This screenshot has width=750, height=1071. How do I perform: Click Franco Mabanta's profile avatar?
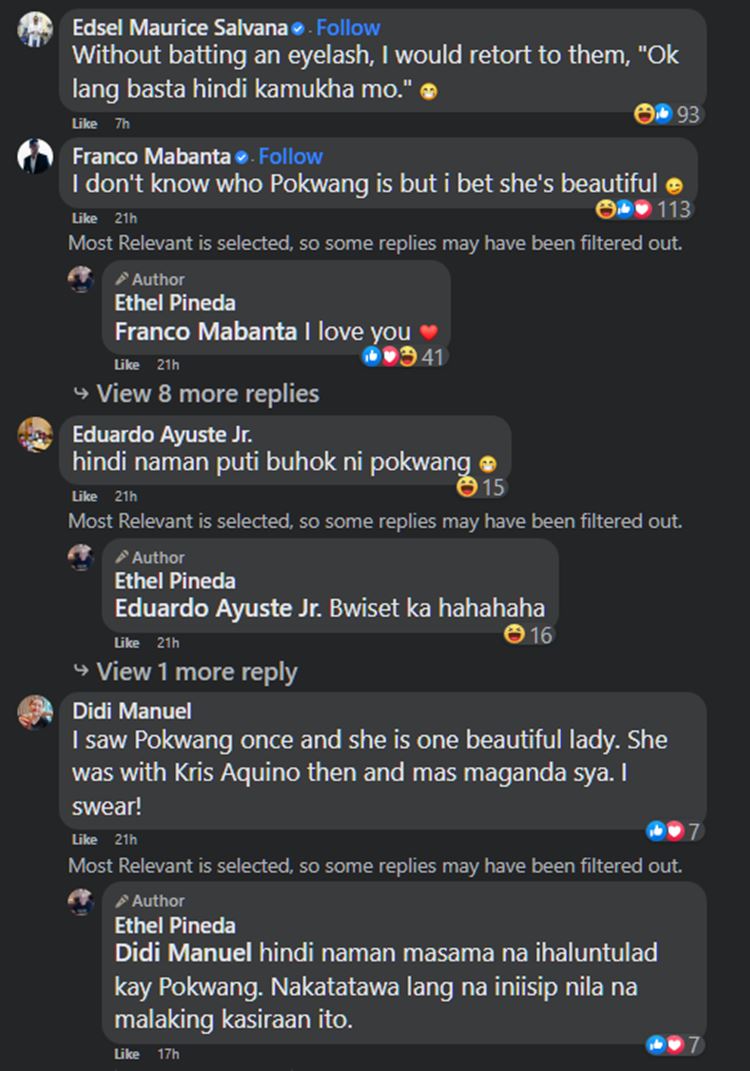tap(36, 157)
